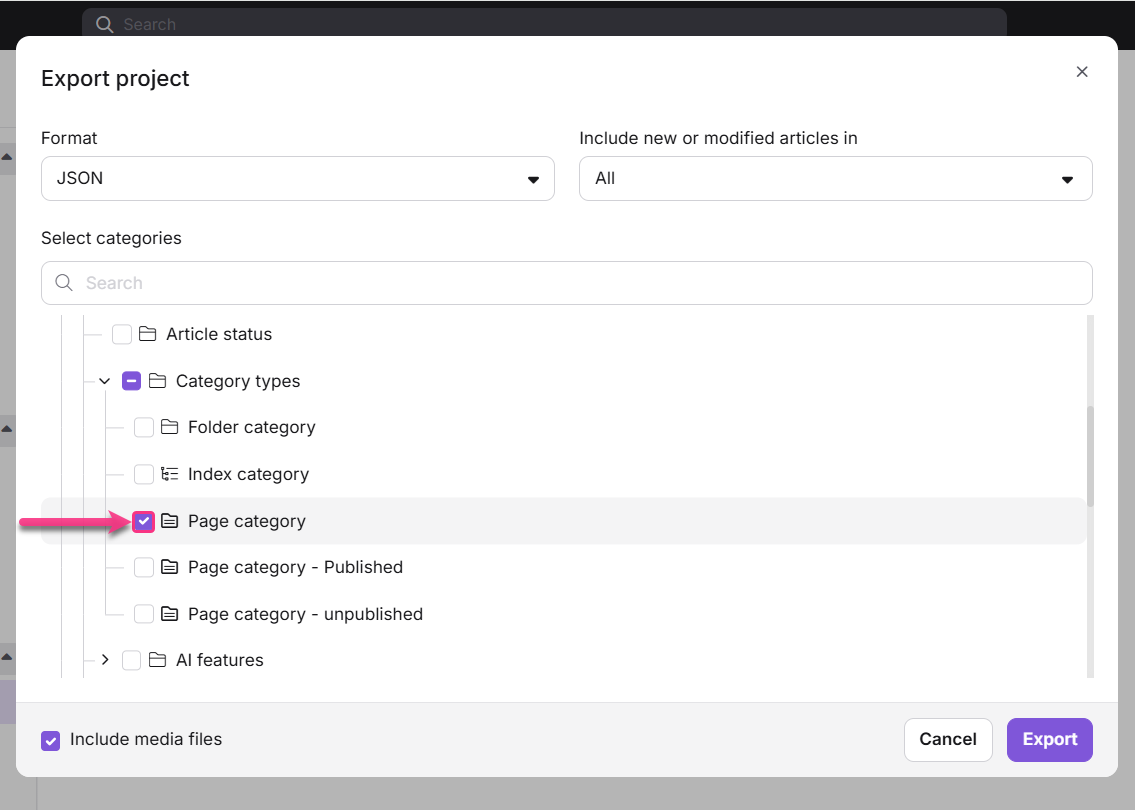Uncheck the Page category checkbox

143,521
